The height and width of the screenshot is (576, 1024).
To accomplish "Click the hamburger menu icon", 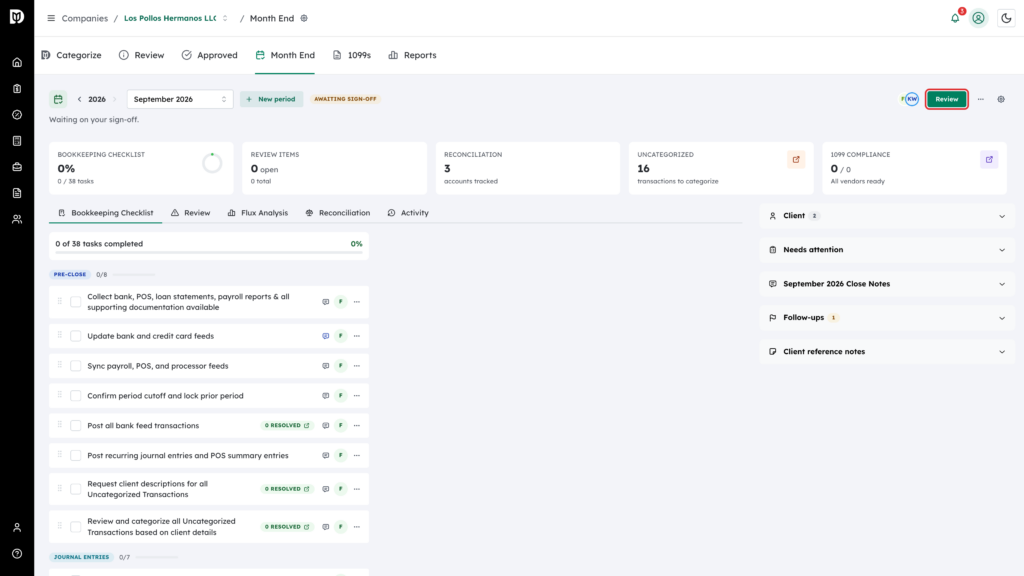I will click(x=51, y=18).
